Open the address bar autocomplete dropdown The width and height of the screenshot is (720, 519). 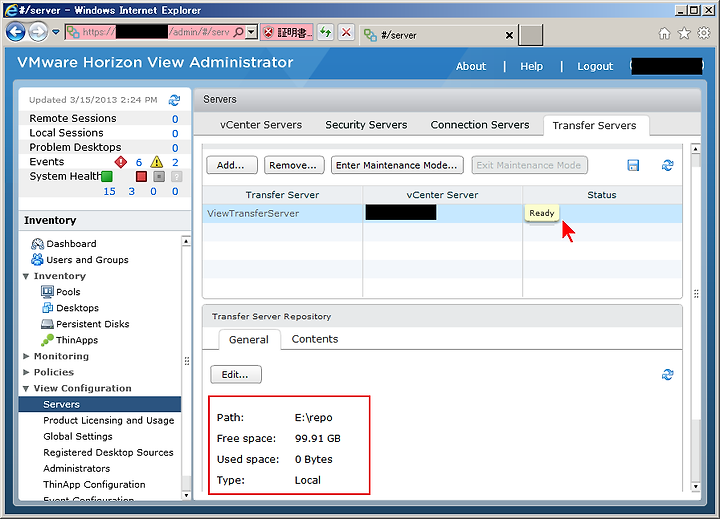pos(251,32)
